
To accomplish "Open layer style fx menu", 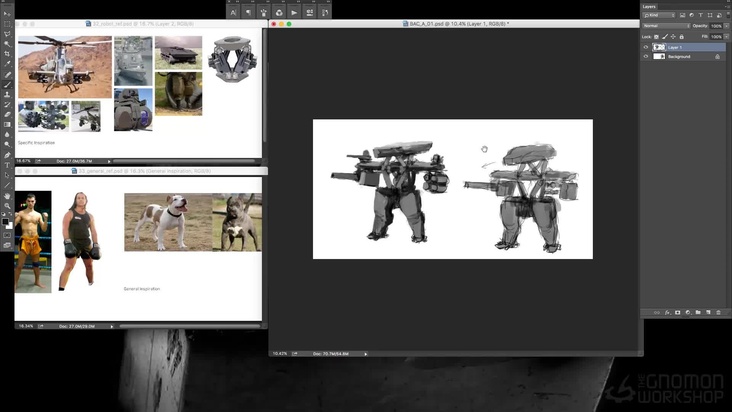I will pyautogui.click(x=668, y=312).
